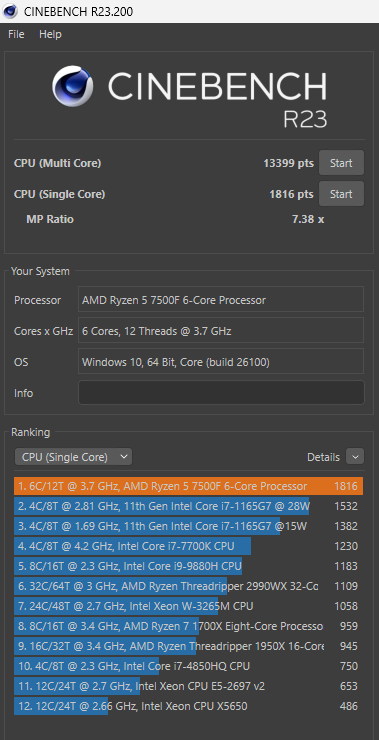Expand the Details dropdown arrow
Screen dimensions: 379x740
[x=355, y=457]
